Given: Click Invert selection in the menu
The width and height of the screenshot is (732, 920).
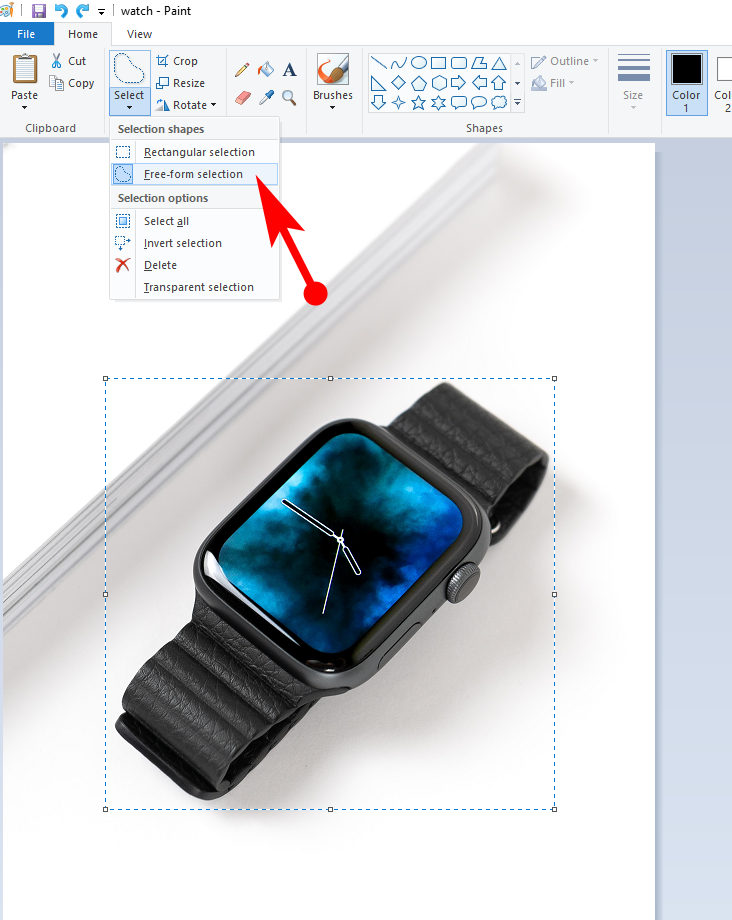Looking at the screenshot, I should (x=182, y=243).
